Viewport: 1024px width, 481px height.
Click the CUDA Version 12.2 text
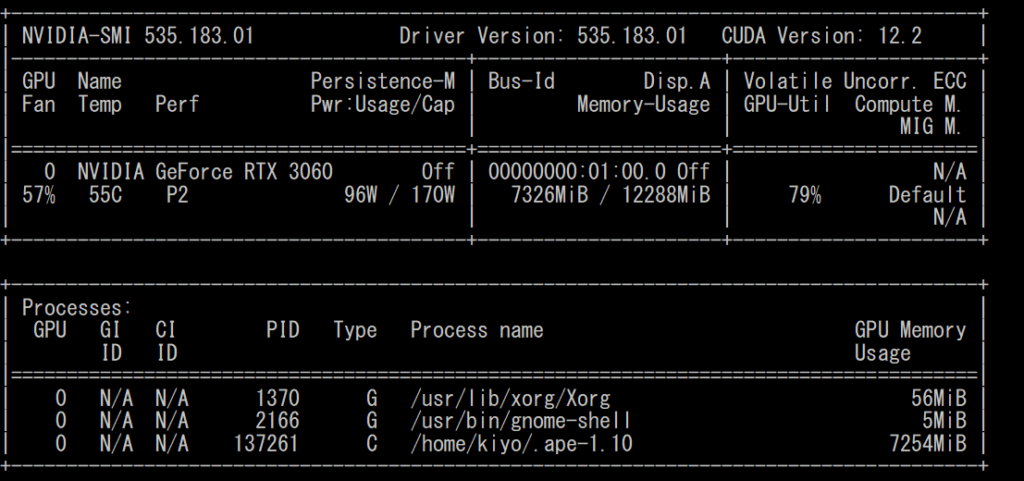(x=820, y=36)
